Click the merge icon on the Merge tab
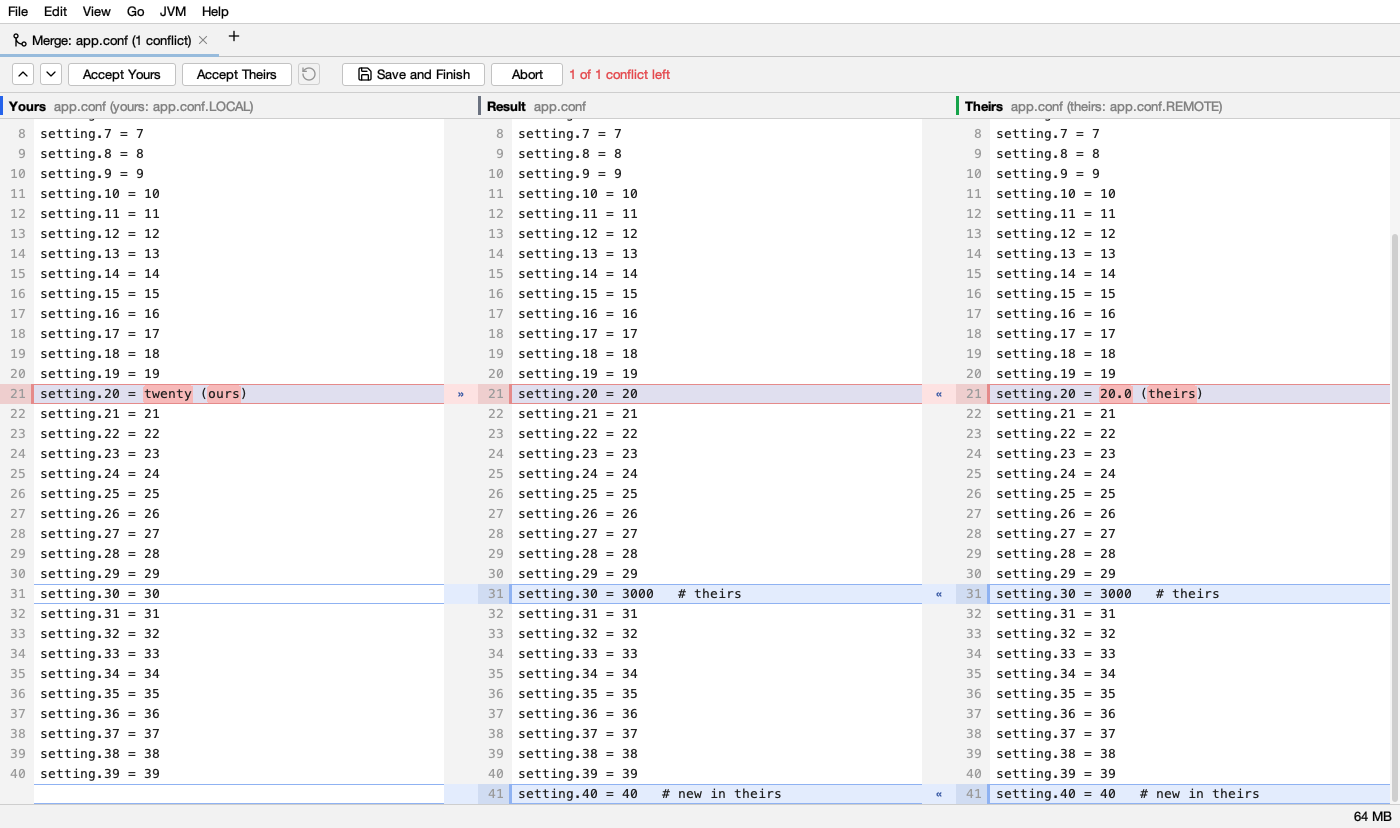Viewport: 1400px width, 828px height. [20, 41]
